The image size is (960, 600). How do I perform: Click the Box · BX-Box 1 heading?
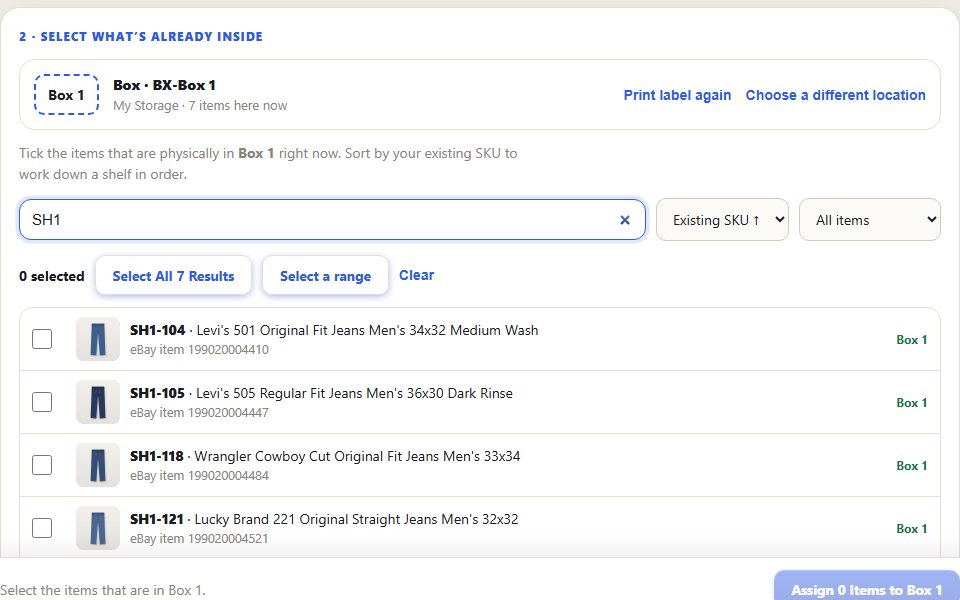coord(164,85)
